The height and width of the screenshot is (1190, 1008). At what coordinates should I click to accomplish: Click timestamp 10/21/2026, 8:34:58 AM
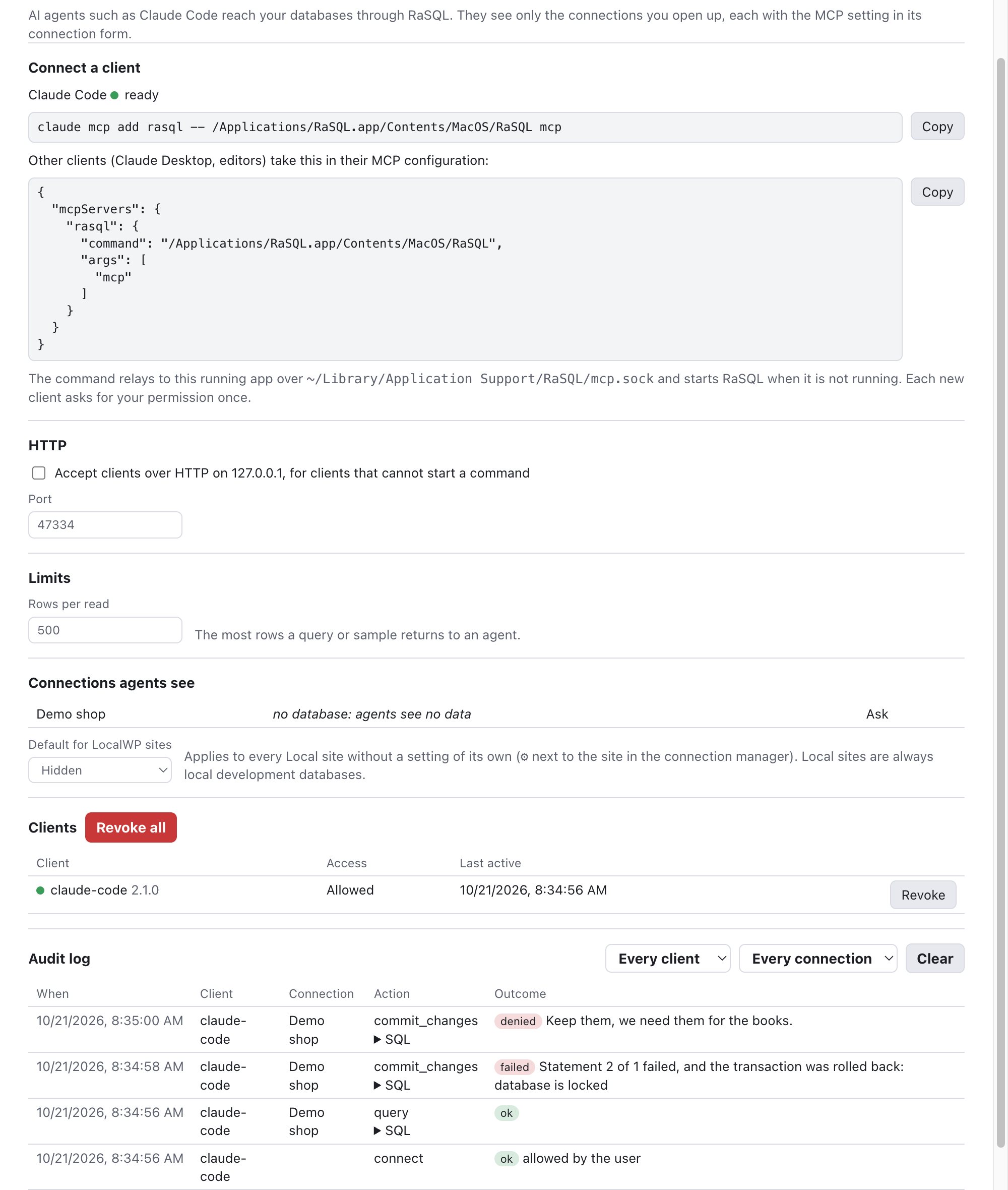(110, 1066)
